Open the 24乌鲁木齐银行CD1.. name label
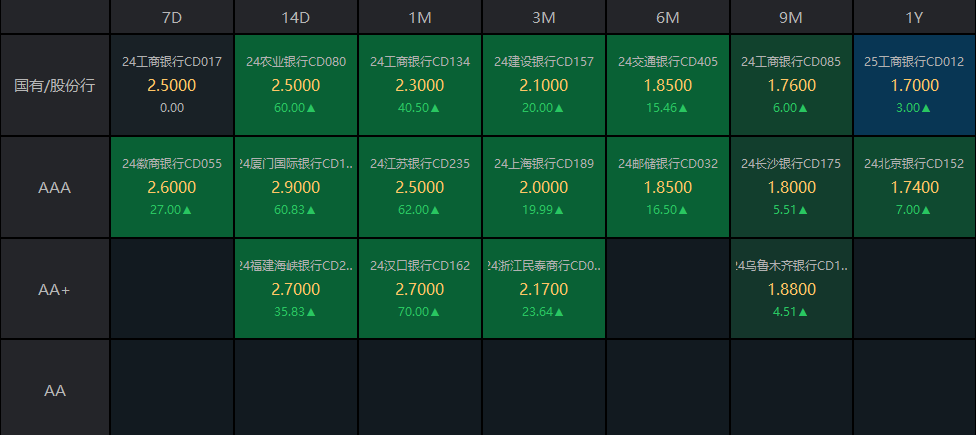Viewport: 976px width, 435px height. click(x=791, y=266)
